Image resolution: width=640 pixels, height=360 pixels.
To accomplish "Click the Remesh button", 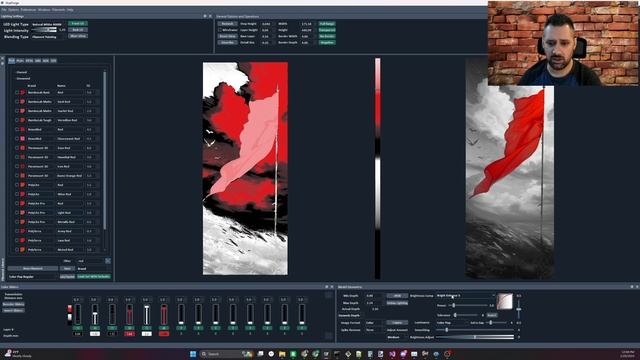I will (x=227, y=24).
